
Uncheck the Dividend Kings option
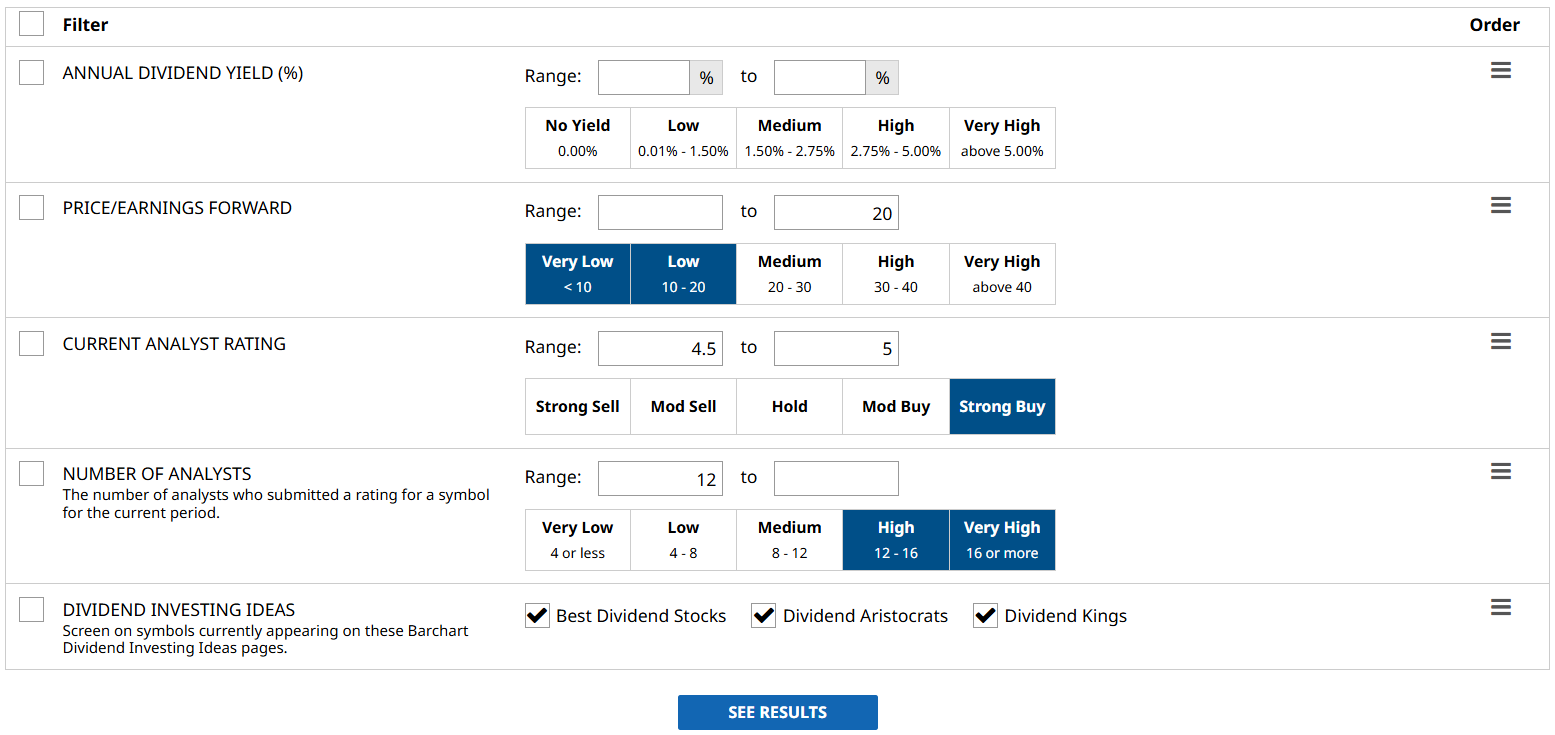tap(986, 616)
